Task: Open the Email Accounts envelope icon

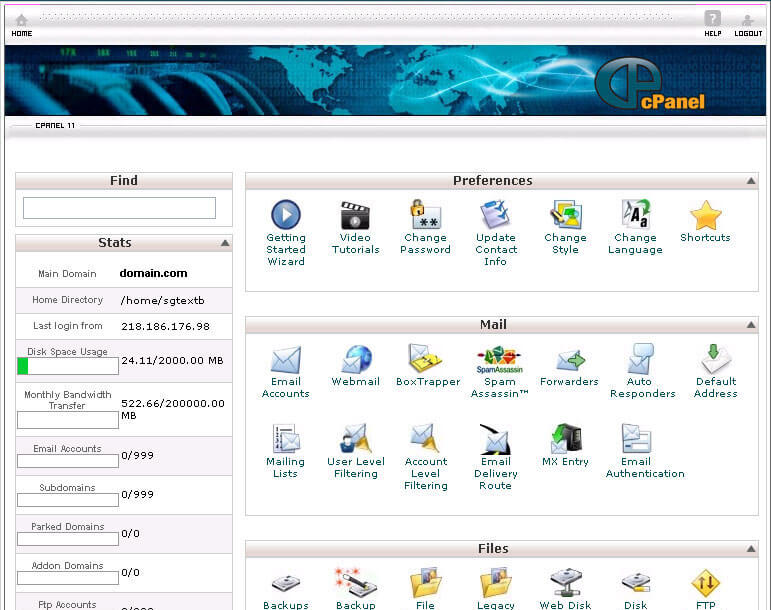Action: point(286,360)
